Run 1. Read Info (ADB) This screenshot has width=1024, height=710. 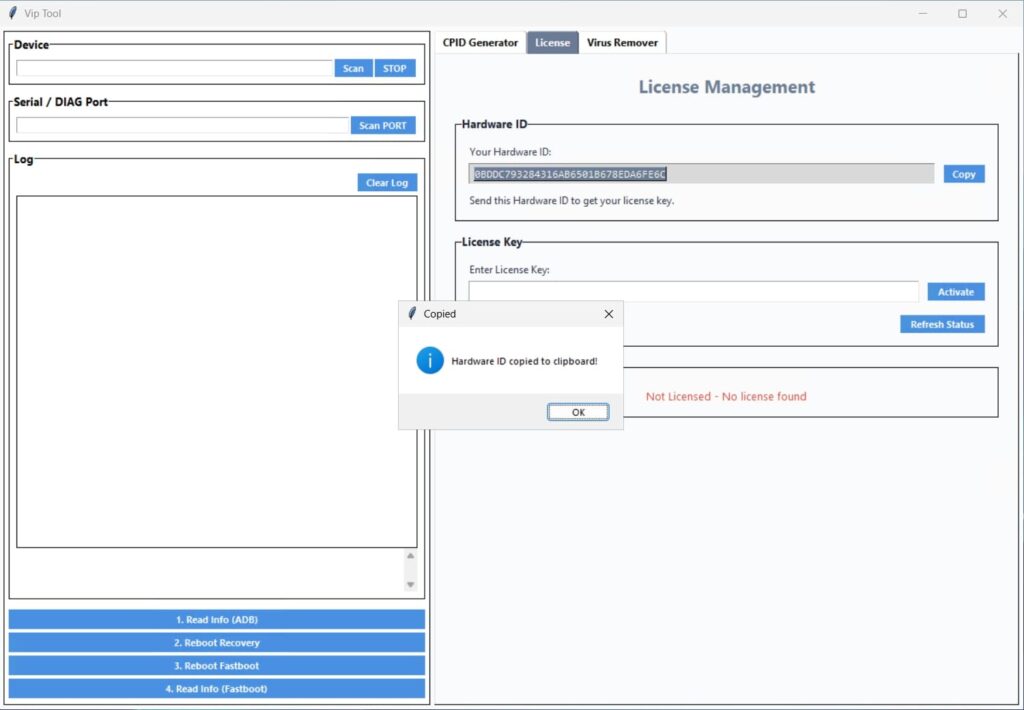(x=217, y=620)
